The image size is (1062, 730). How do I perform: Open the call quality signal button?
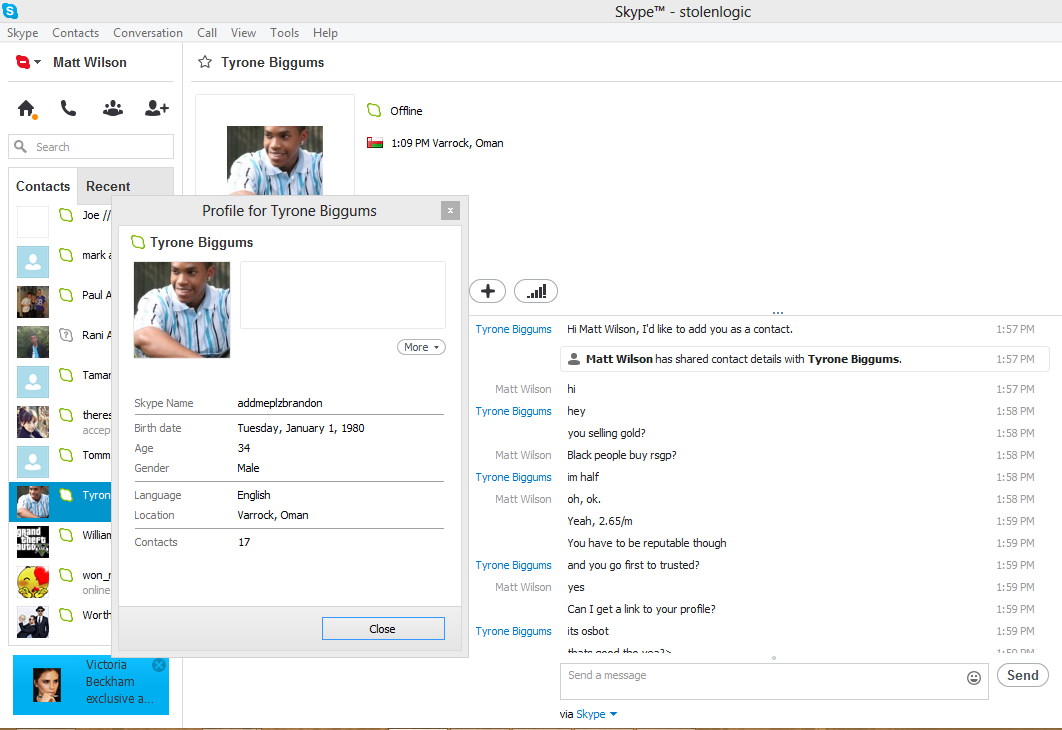click(x=536, y=291)
